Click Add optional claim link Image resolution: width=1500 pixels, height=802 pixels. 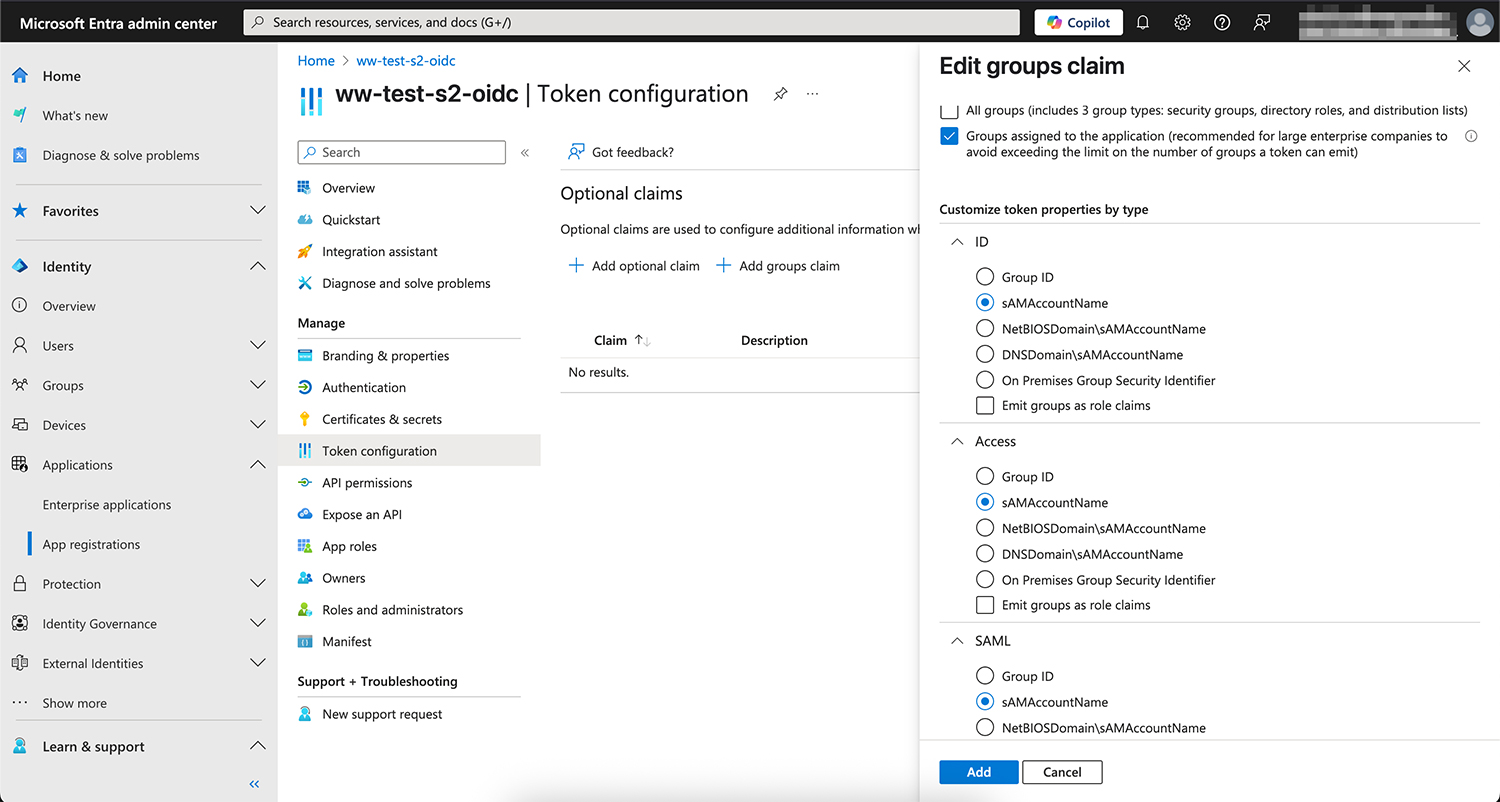(634, 266)
